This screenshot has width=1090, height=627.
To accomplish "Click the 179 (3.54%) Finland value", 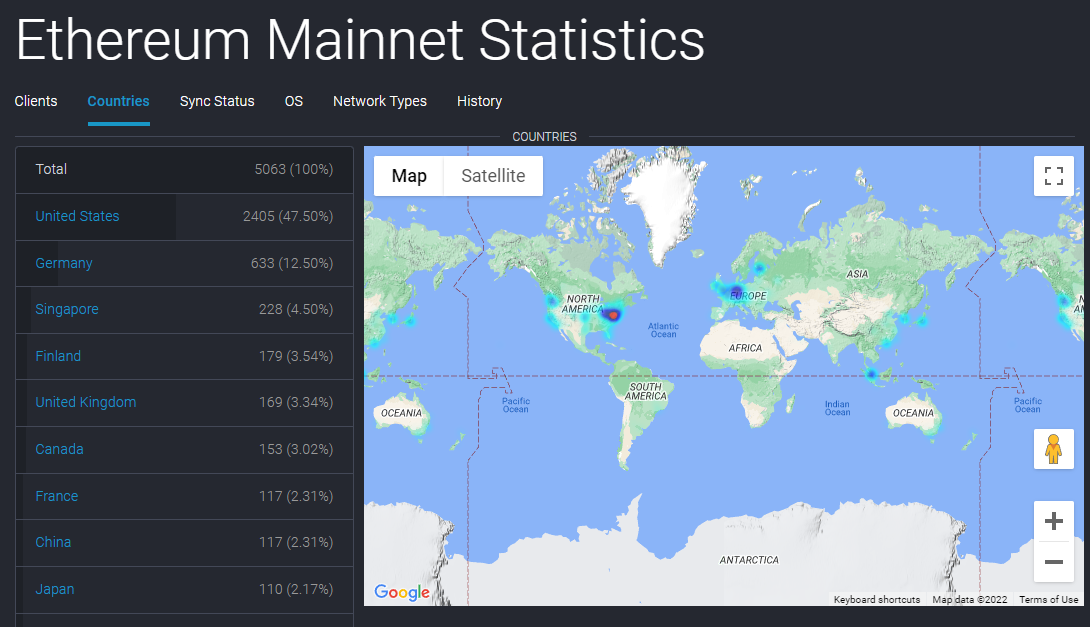I will (296, 356).
